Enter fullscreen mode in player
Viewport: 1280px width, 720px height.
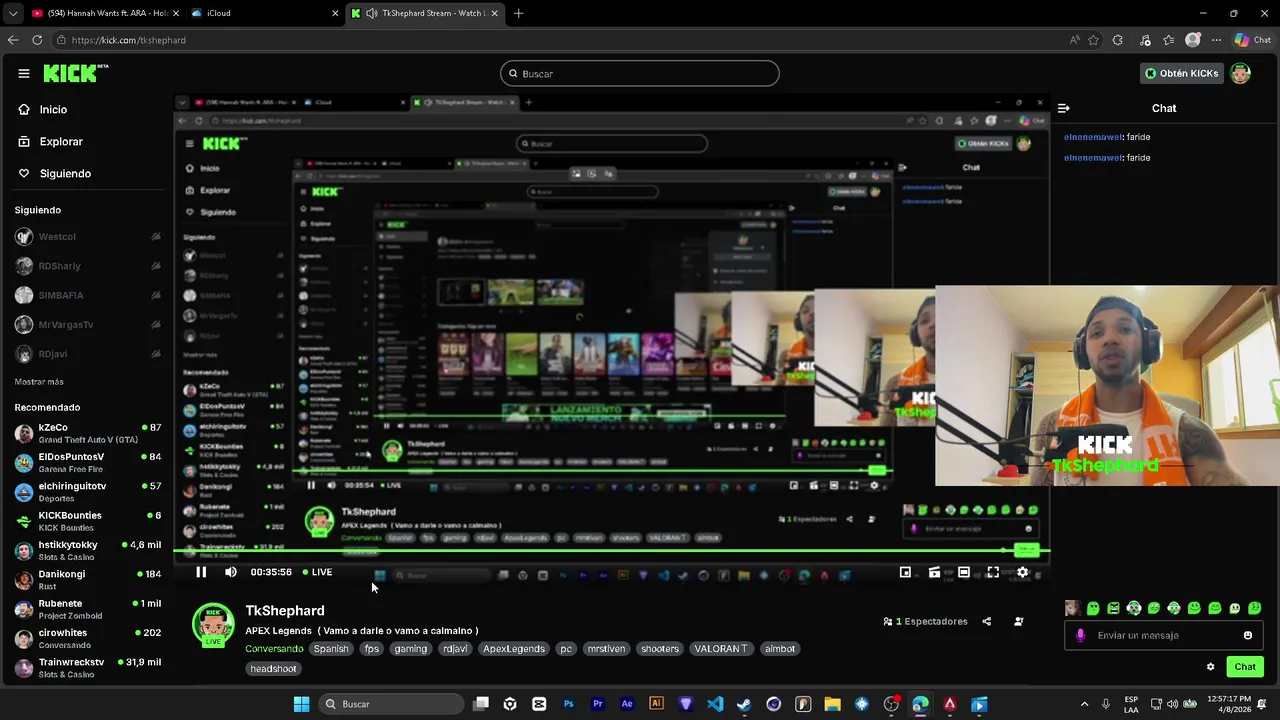(993, 572)
